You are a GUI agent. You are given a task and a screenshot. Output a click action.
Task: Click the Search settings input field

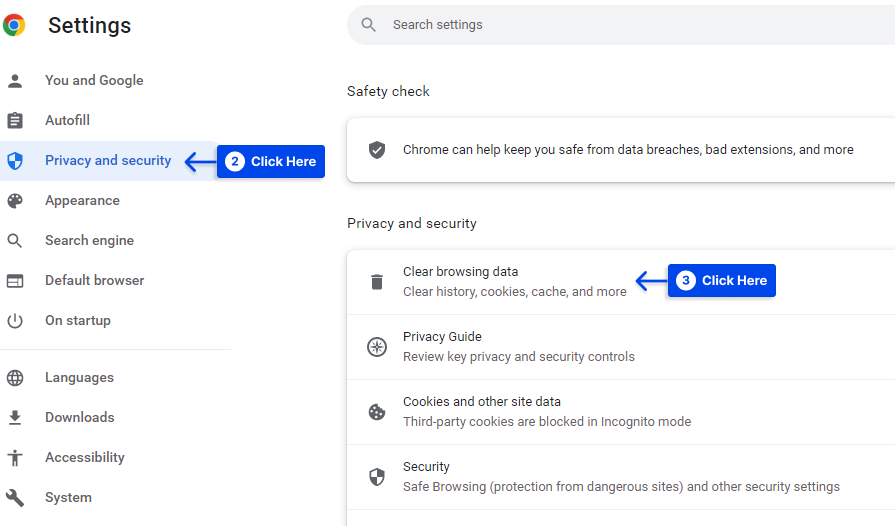pyautogui.click(x=621, y=25)
